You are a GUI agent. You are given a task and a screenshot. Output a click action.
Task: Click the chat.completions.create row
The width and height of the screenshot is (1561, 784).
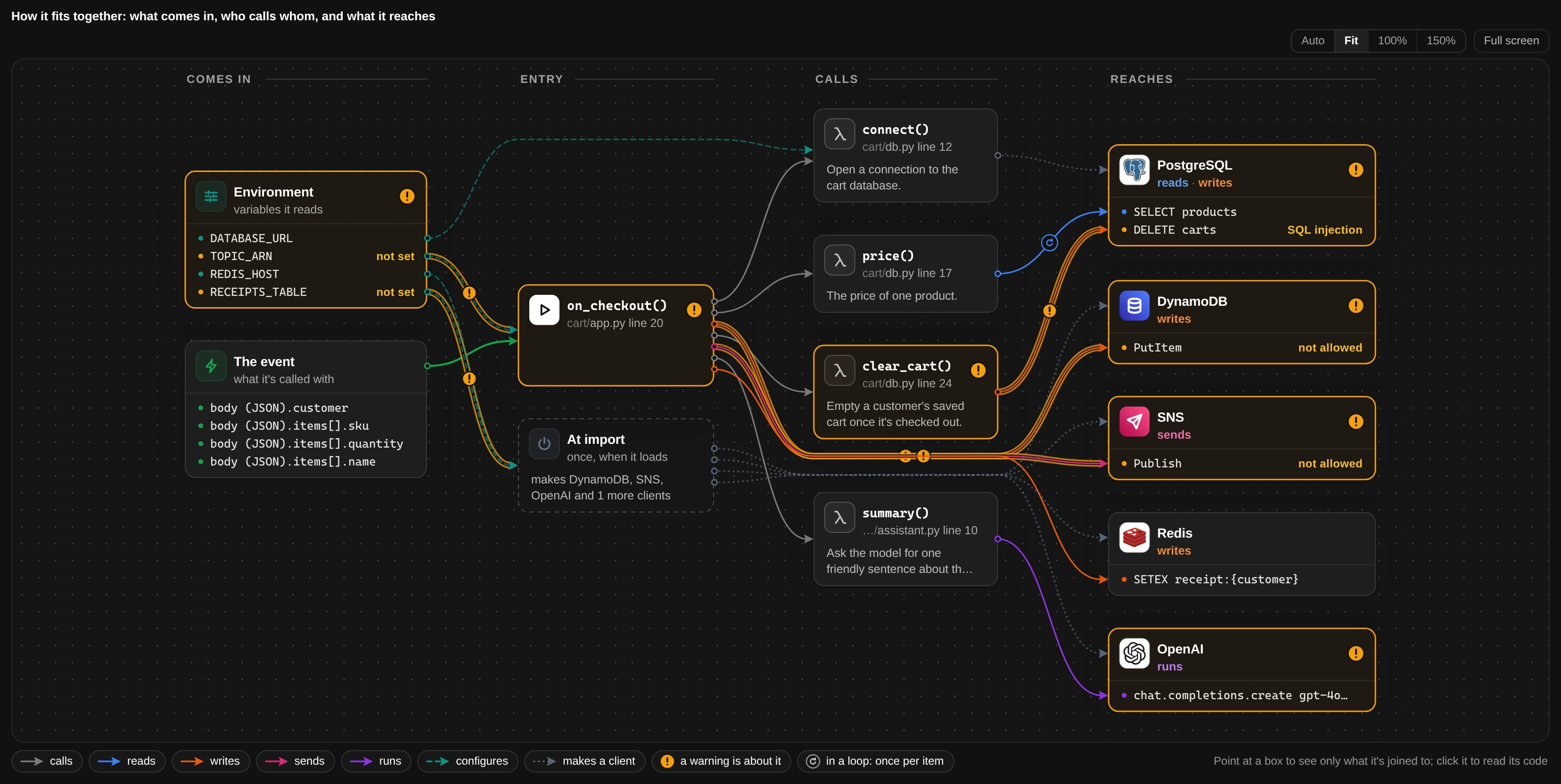pyautogui.click(x=1241, y=695)
